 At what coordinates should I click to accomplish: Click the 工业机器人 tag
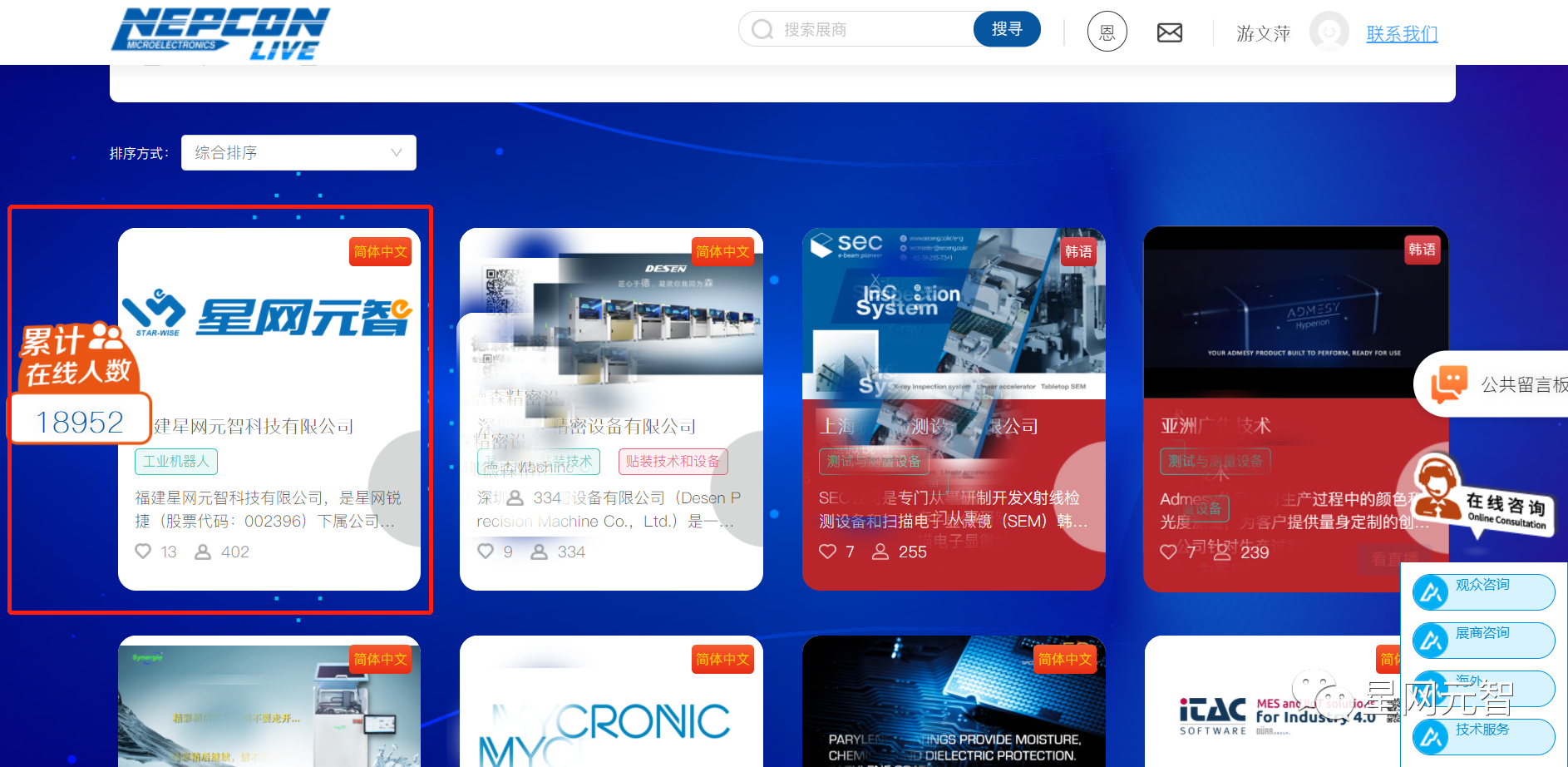176,462
